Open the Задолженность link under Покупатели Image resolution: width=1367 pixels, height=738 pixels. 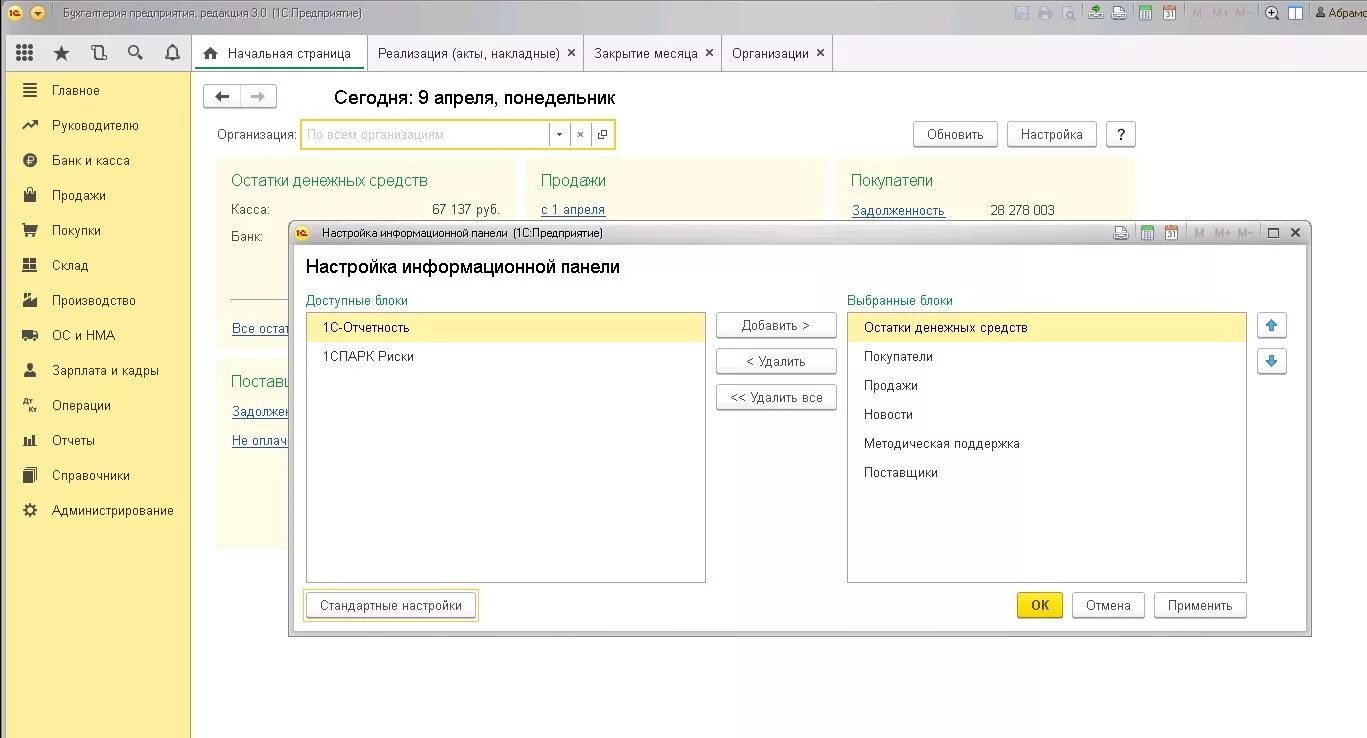[898, 210]
